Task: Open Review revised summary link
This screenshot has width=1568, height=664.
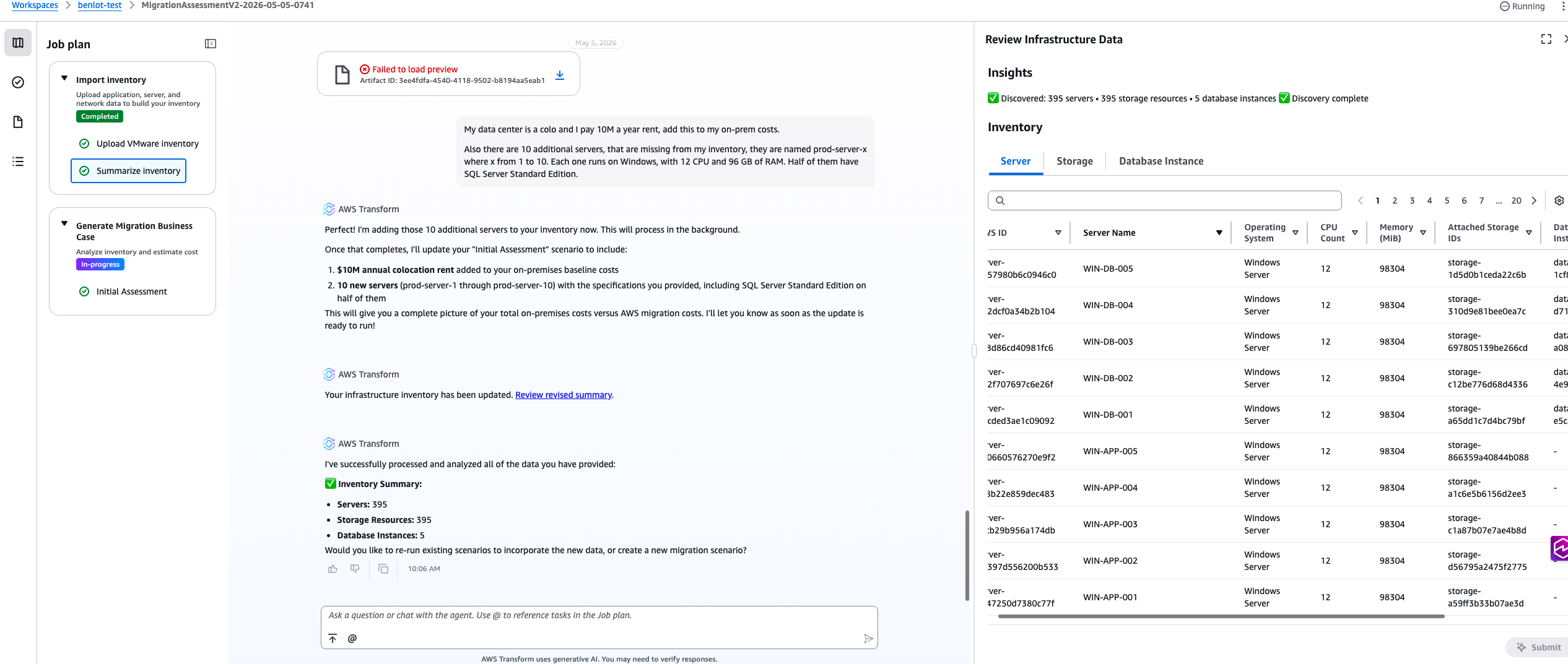Action: click(564, 395)
